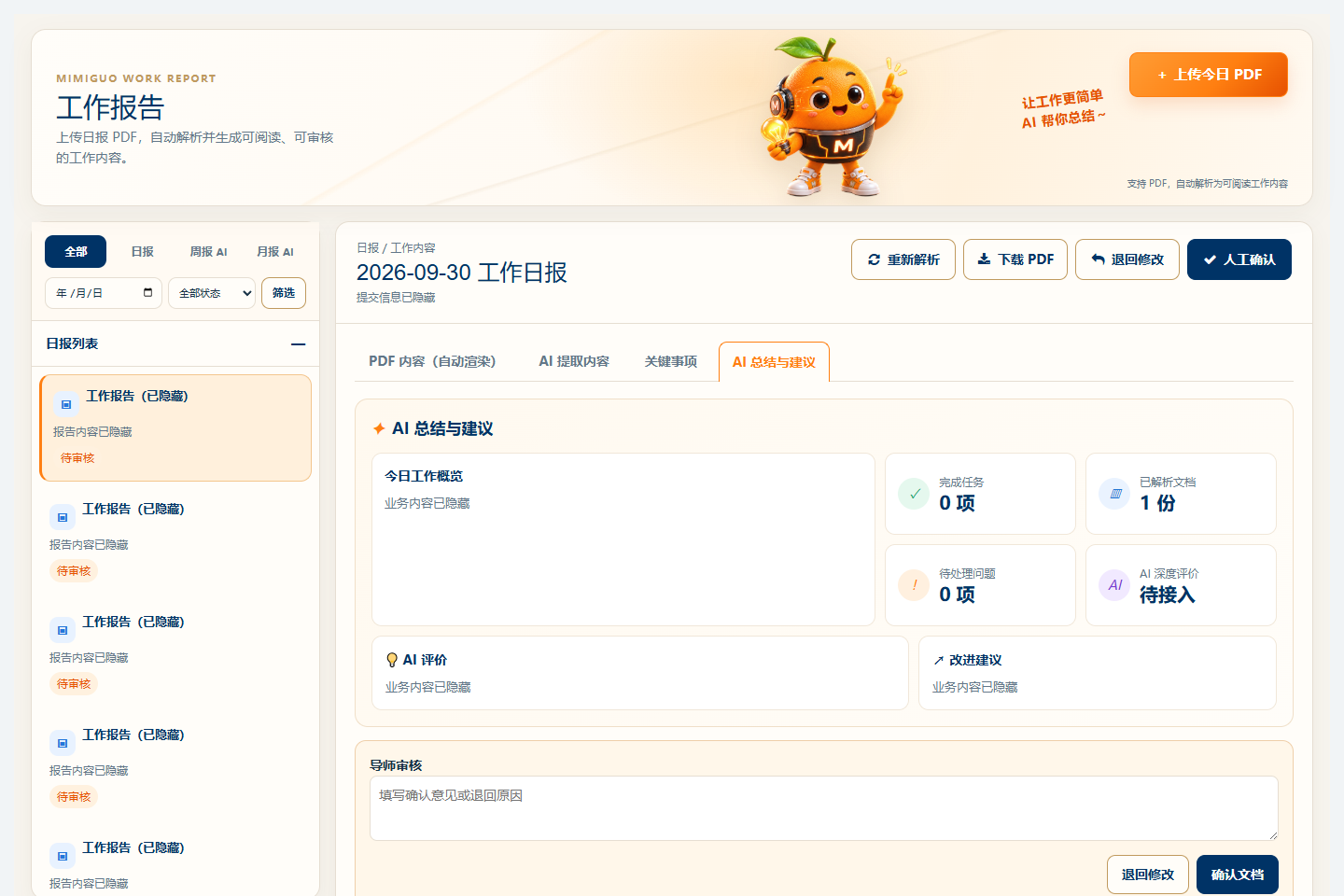The image size is (1344, 896).
Task: Click the 下载 PDF download button
Action: (x=1015, y=259)
